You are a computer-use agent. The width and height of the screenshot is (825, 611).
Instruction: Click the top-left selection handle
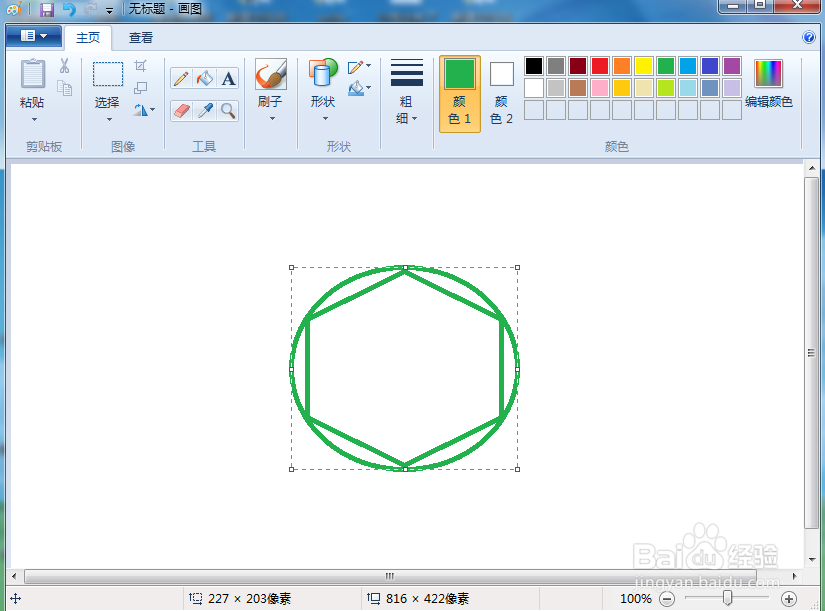point(291,267)
